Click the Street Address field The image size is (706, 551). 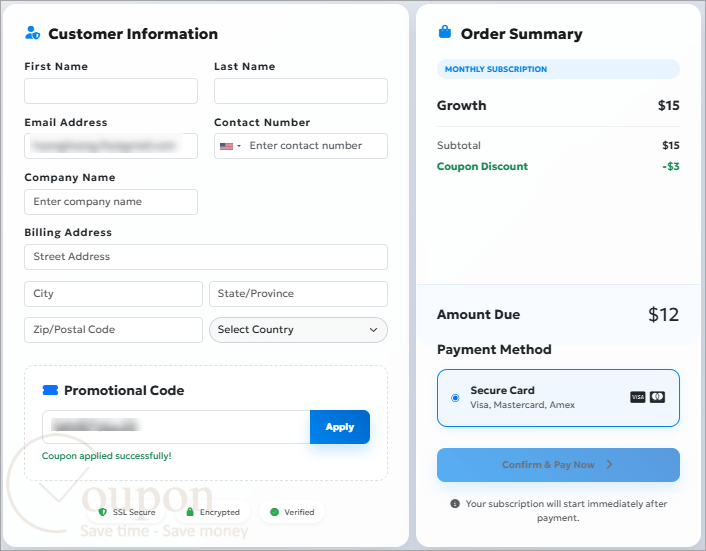(x=206, y=257)
